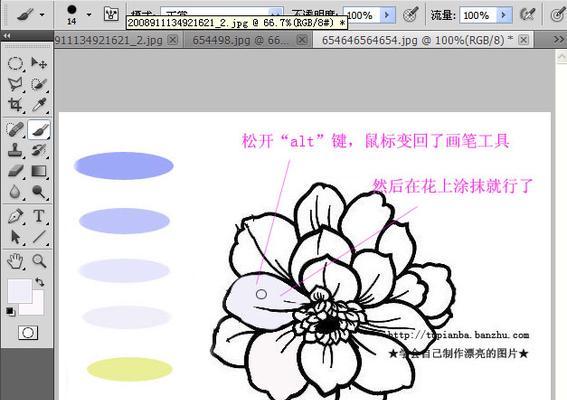This screenshot has width=567, height=400.
Task: Toggle tablet pressure for opacity
Action: point(411,15)
